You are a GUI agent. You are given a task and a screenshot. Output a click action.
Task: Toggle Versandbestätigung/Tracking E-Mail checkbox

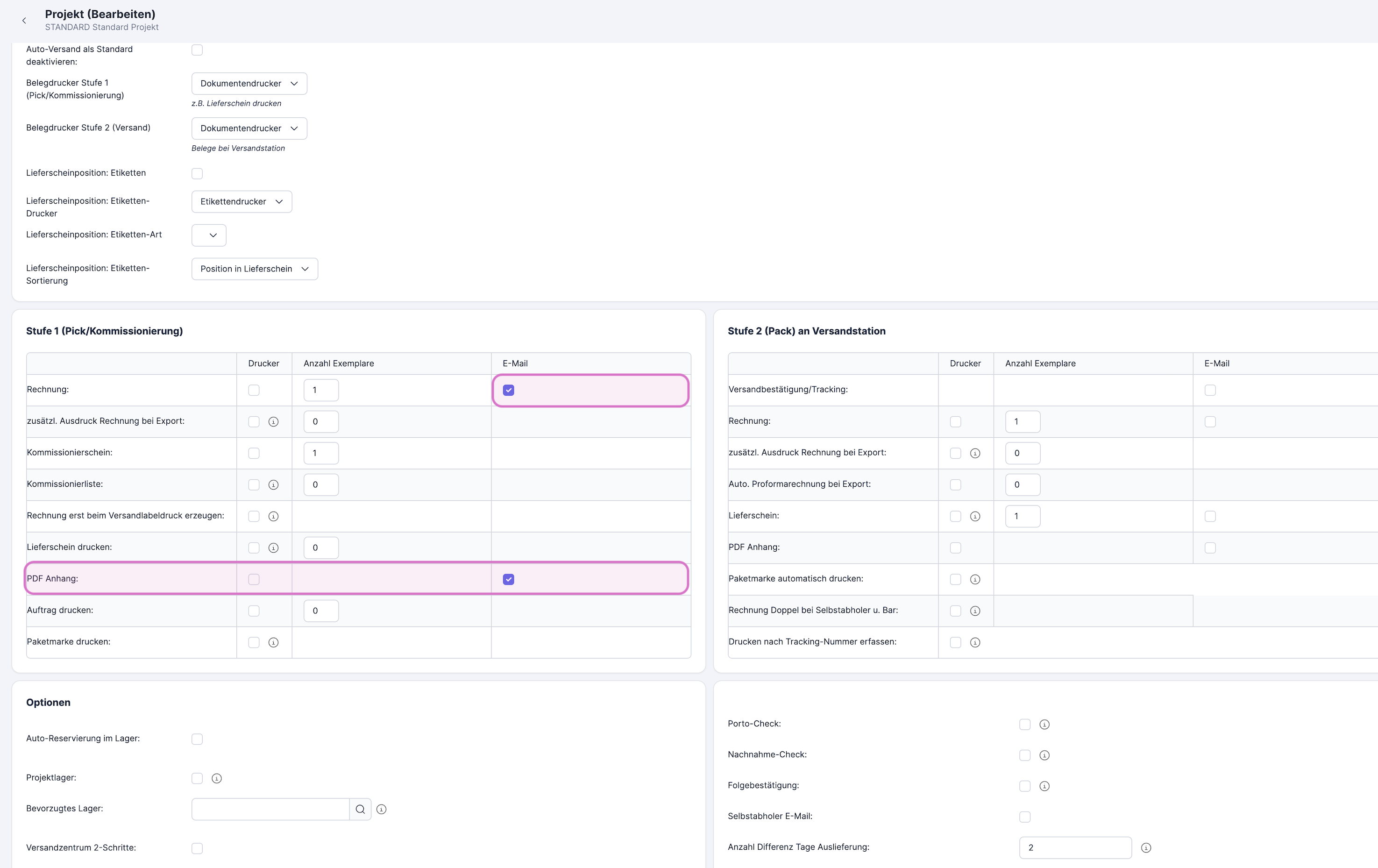pos(1210,390)
